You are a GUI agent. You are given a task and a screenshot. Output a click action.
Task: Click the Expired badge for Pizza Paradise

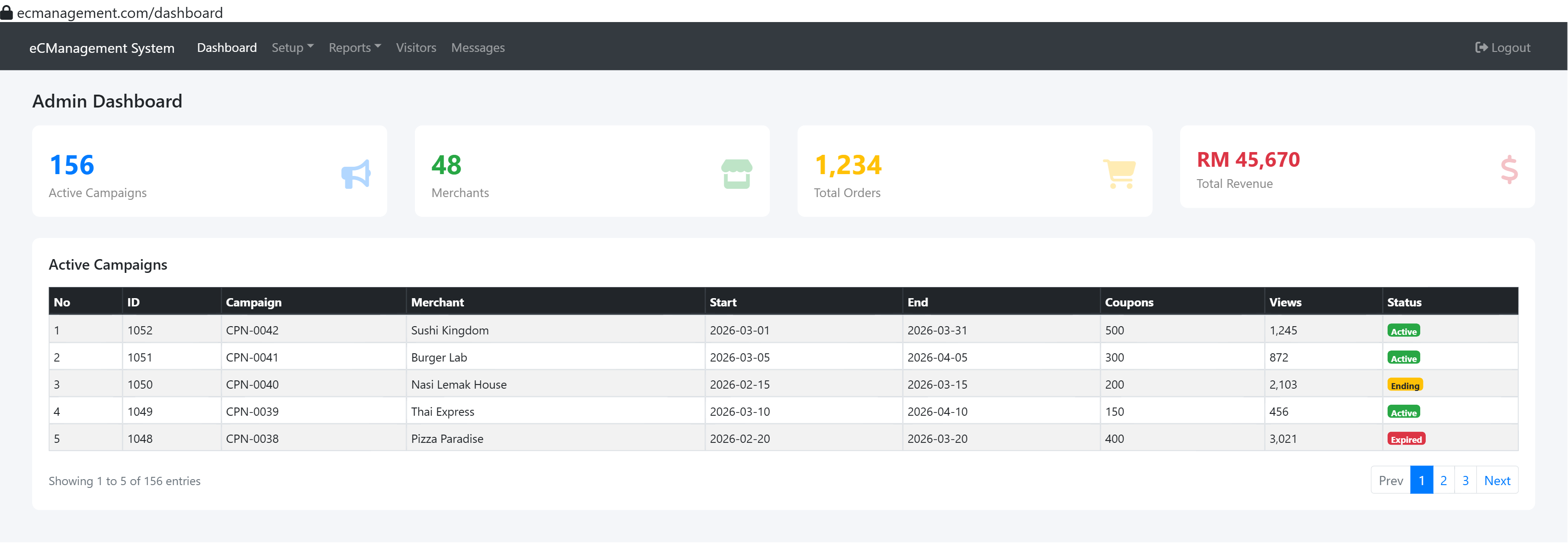1406,439
